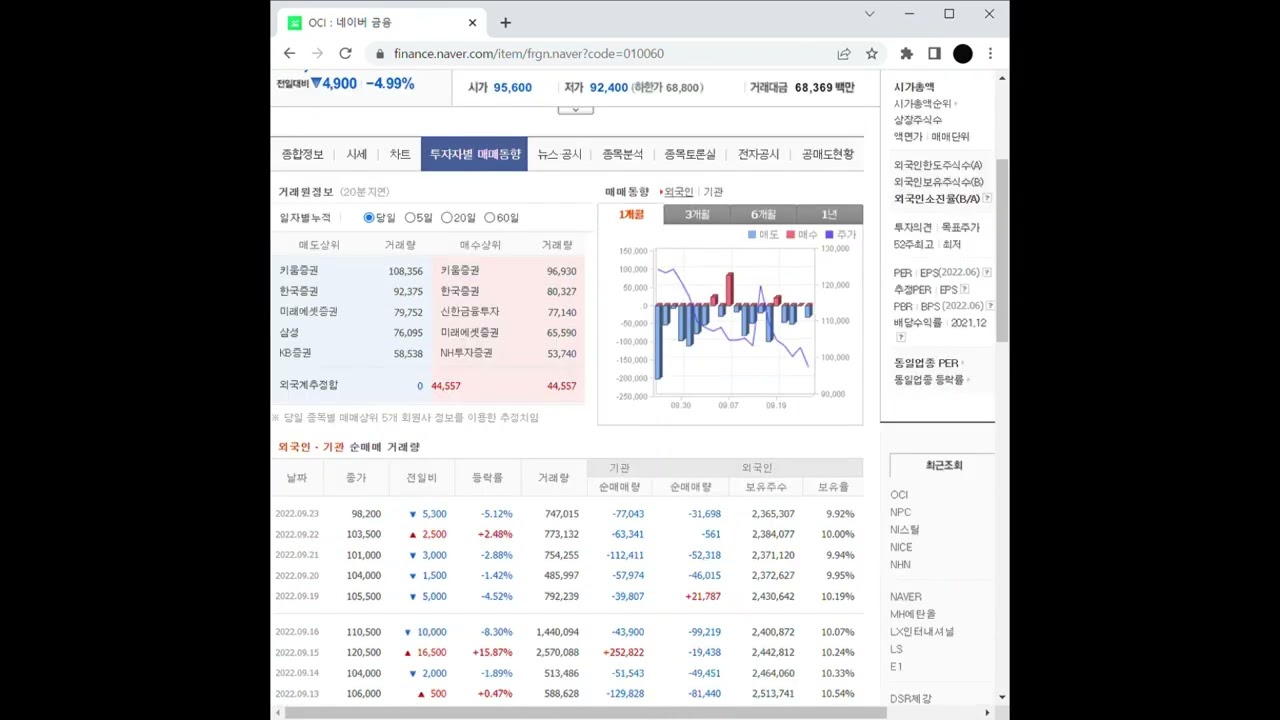Click the 2022.09.23 date cell
Screen dimensions: 1280x720
pyautogui.click(x=297, y=514)
